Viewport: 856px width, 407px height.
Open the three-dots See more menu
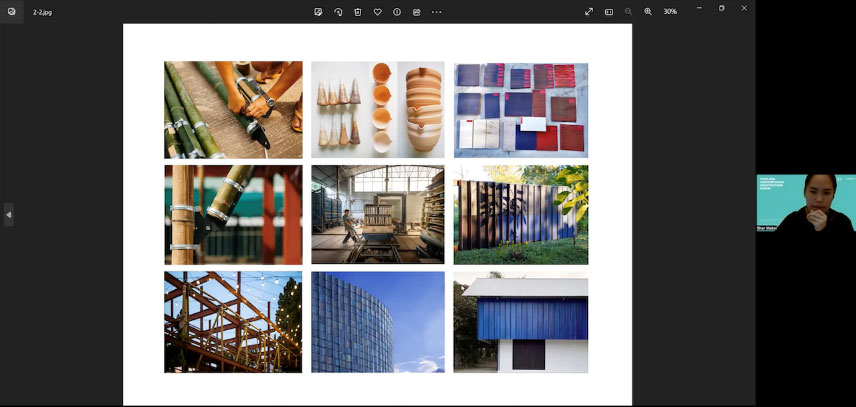point(437,11)
